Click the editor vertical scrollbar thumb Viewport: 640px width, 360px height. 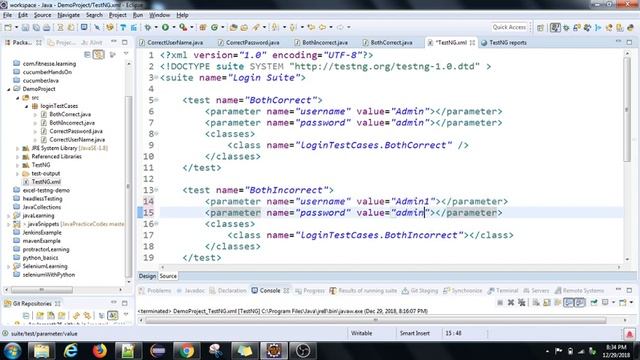(x=627, y=109)
